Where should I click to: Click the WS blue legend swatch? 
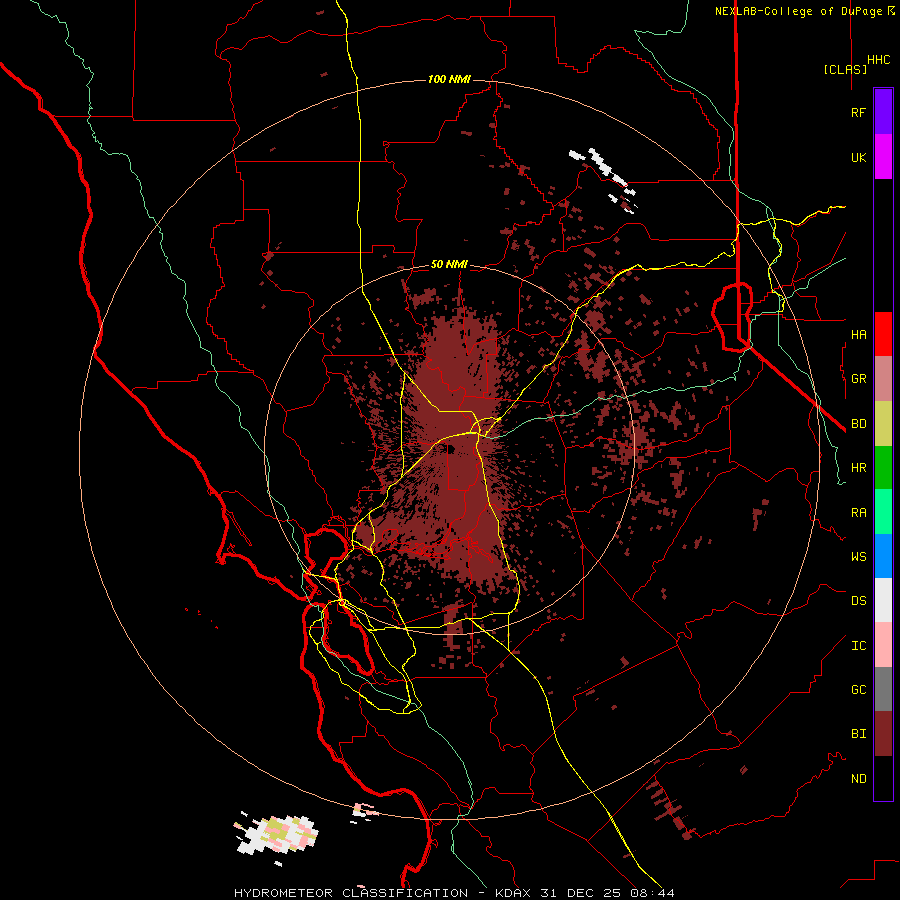(883, 556)
